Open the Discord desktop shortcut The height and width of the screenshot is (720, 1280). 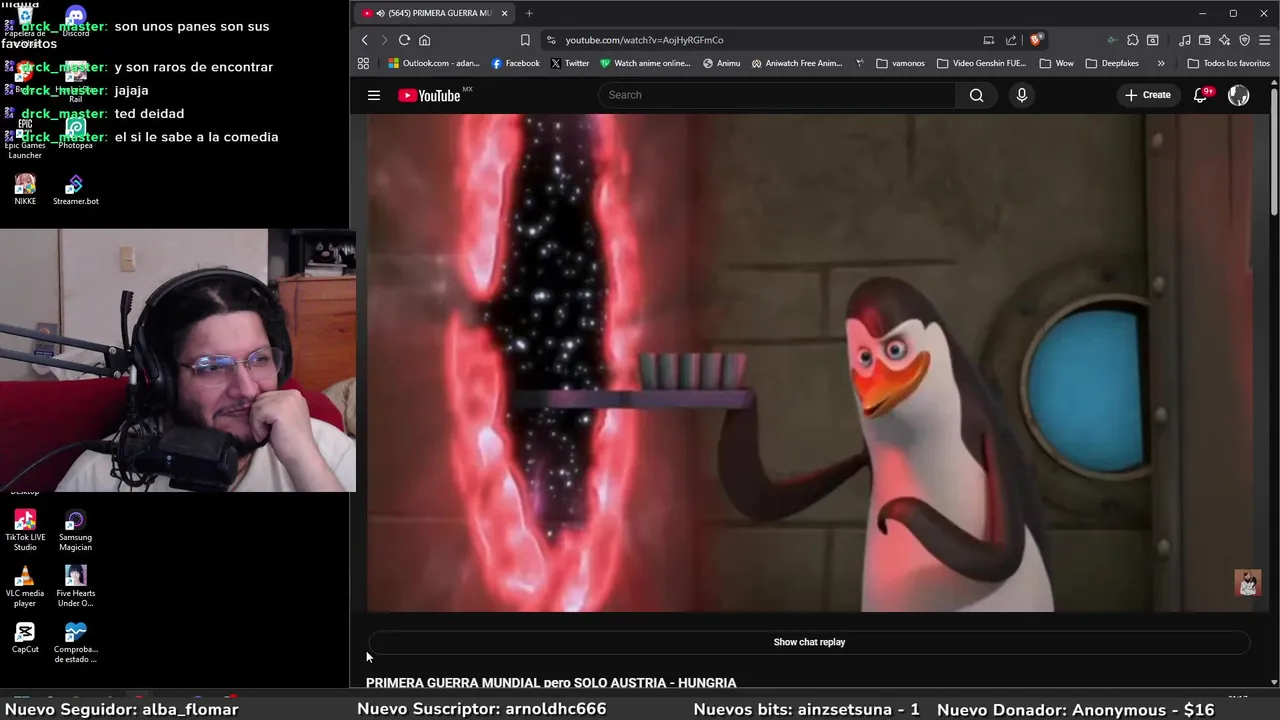[75, 22]
